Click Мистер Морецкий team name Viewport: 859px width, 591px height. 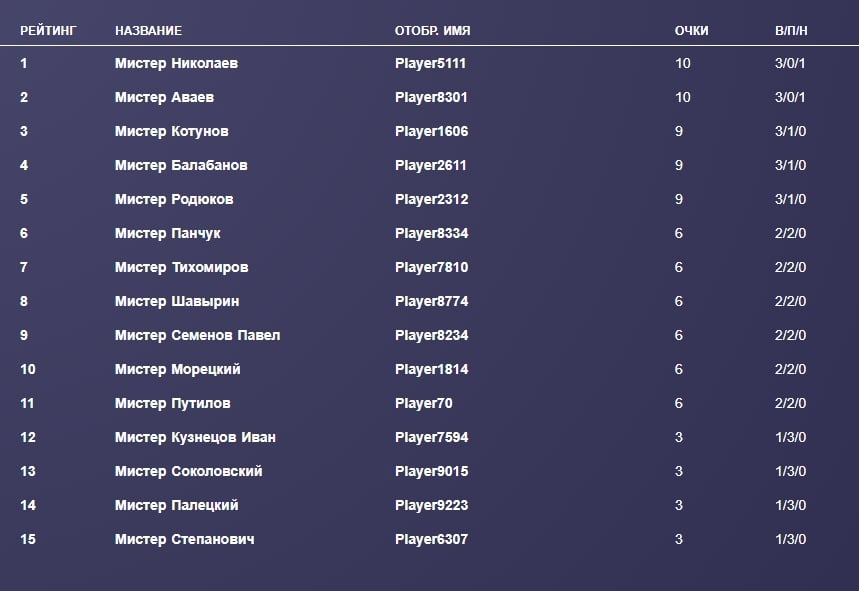177,369
